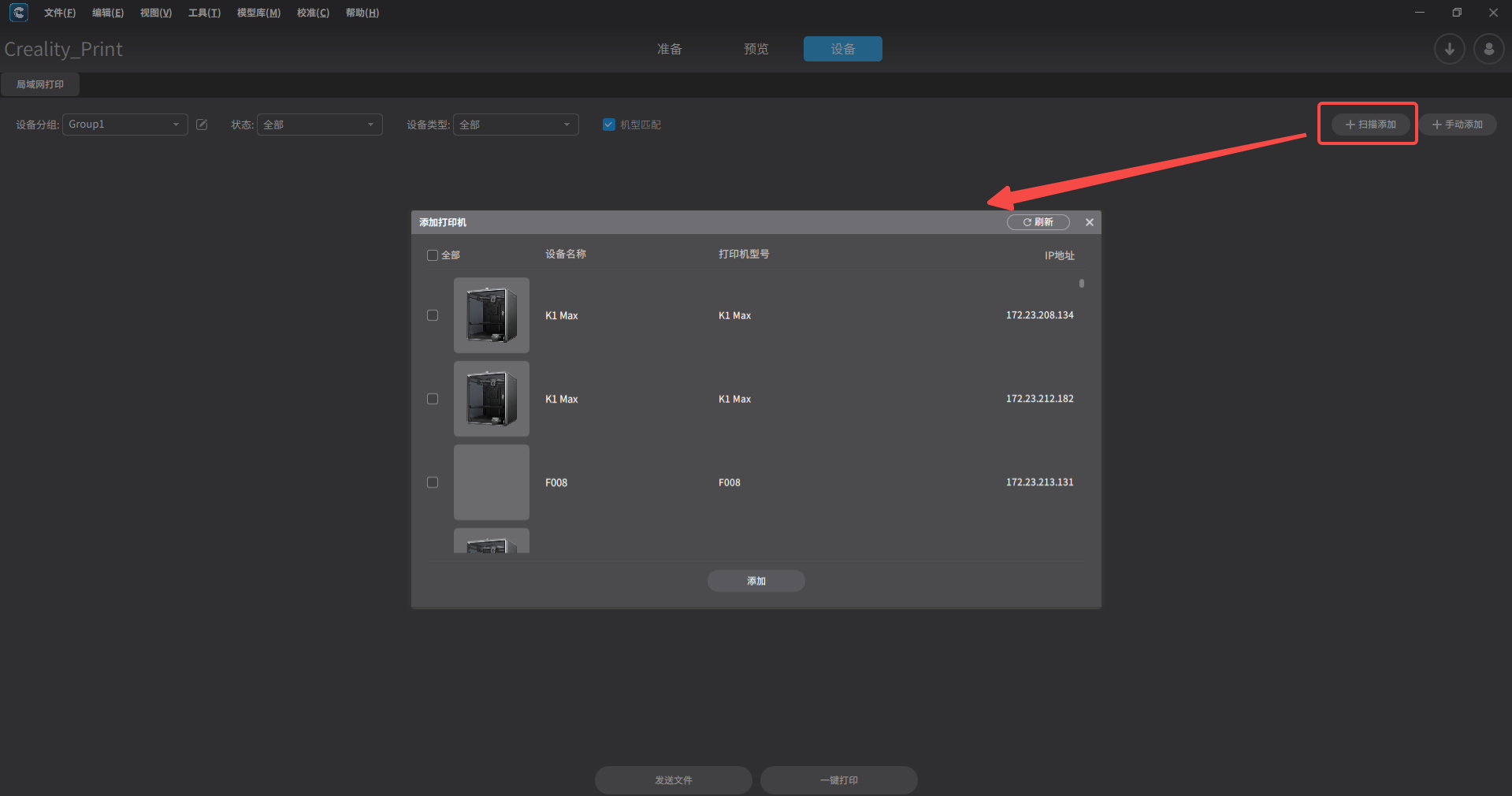This screenshot has width=1512, height=796.
Task: Click the 一键打印 button
Action: [x=838, y=780]
